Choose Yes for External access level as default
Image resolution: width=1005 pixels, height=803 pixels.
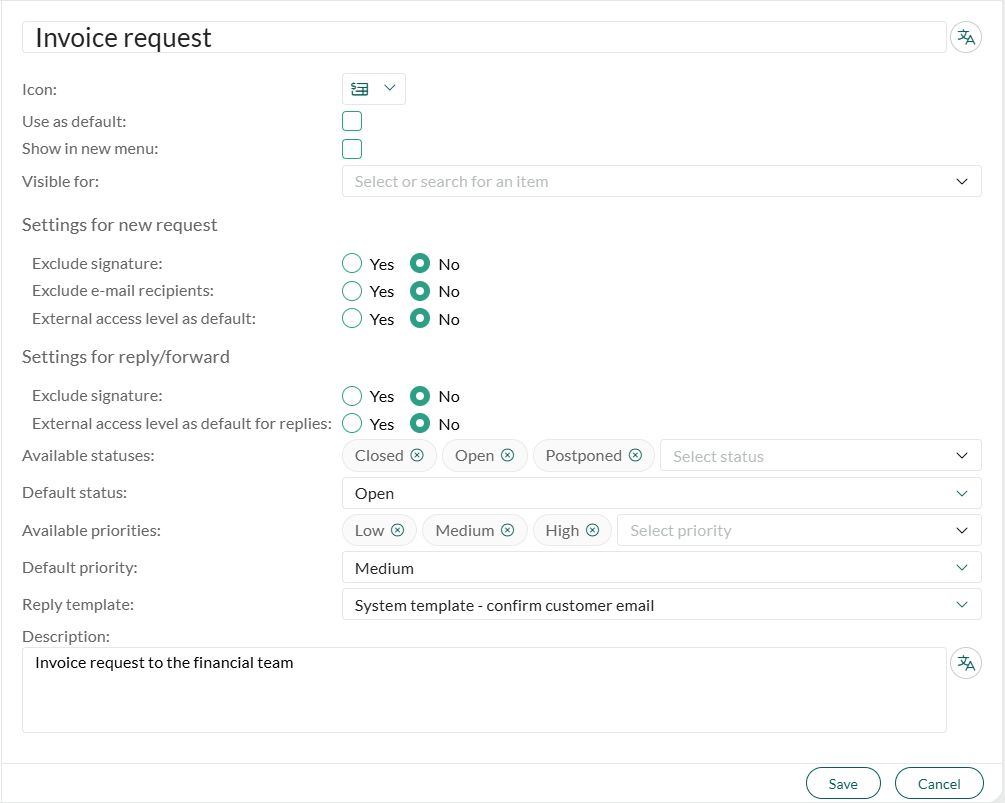(x=352, y=319)
